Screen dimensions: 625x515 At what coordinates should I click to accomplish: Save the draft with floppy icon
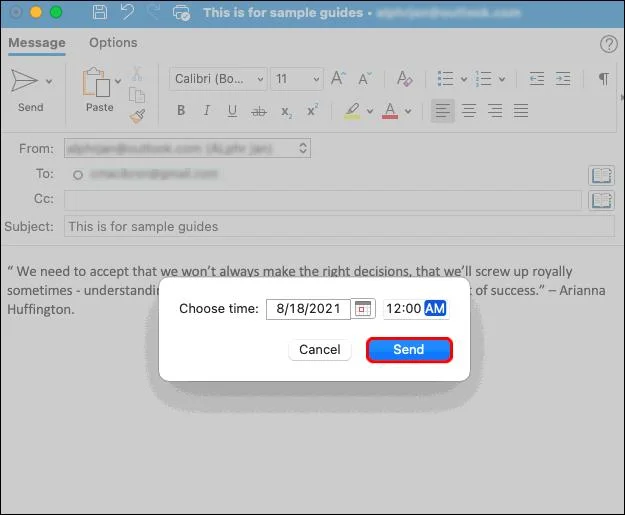click(x=100, y=12)
